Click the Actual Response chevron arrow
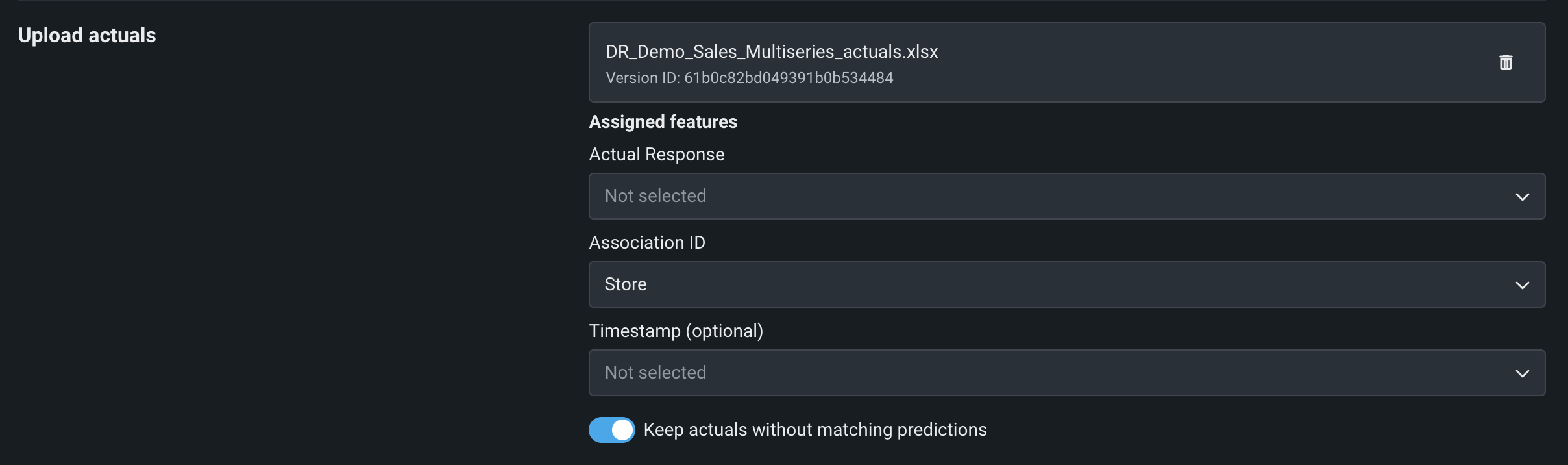Screen dimensions: 1568x465 point(1522,197)
